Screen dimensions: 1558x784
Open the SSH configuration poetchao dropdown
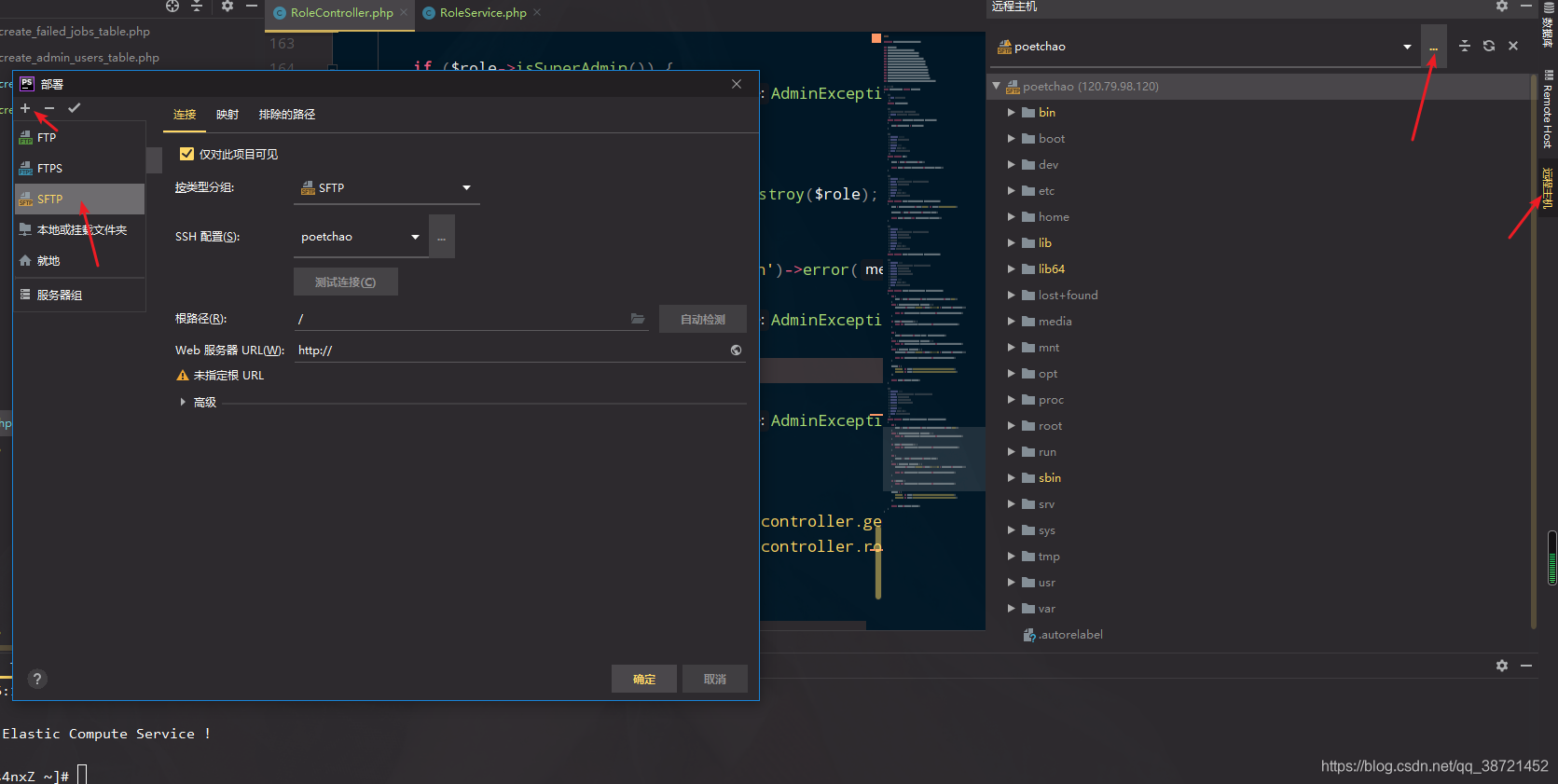pyautogui.click(x=361, y=237)
